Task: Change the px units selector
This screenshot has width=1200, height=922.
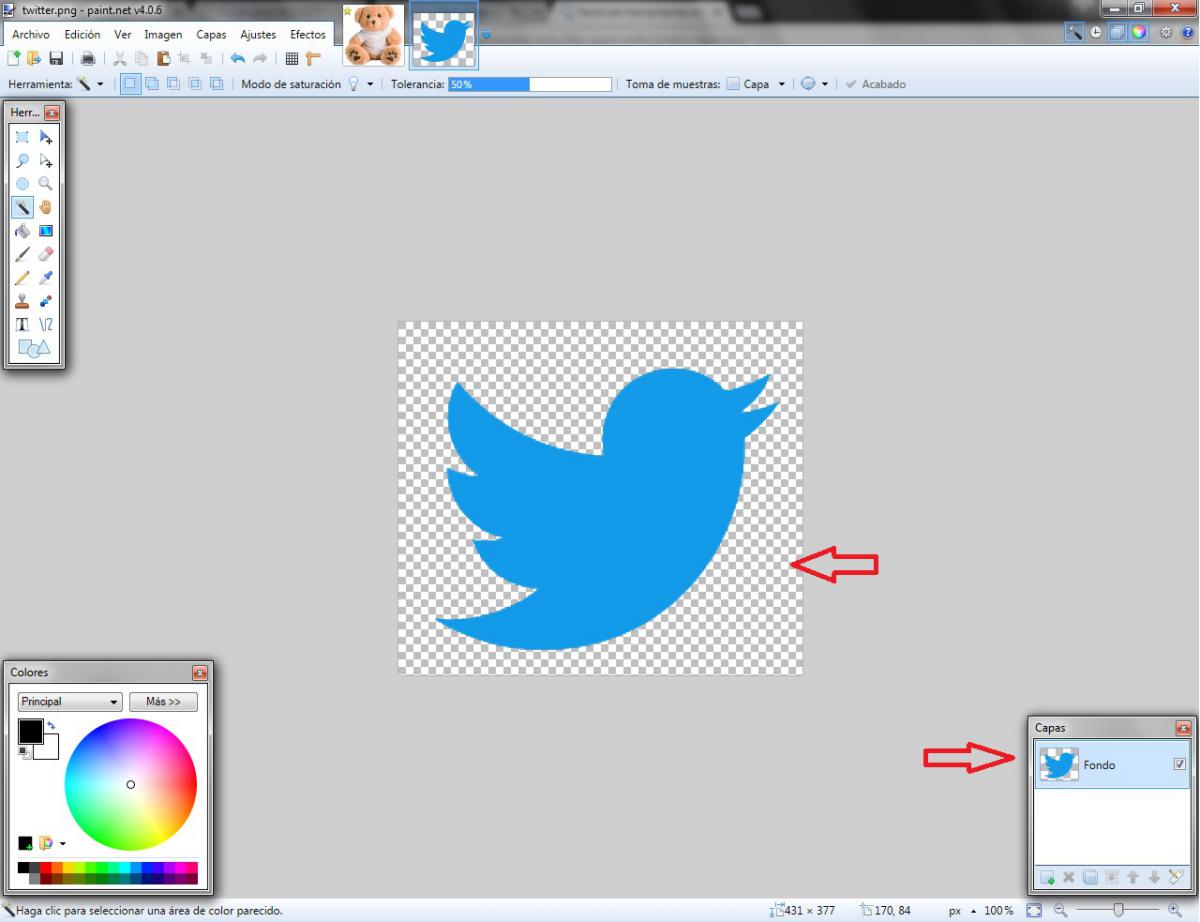Action: 961,911
